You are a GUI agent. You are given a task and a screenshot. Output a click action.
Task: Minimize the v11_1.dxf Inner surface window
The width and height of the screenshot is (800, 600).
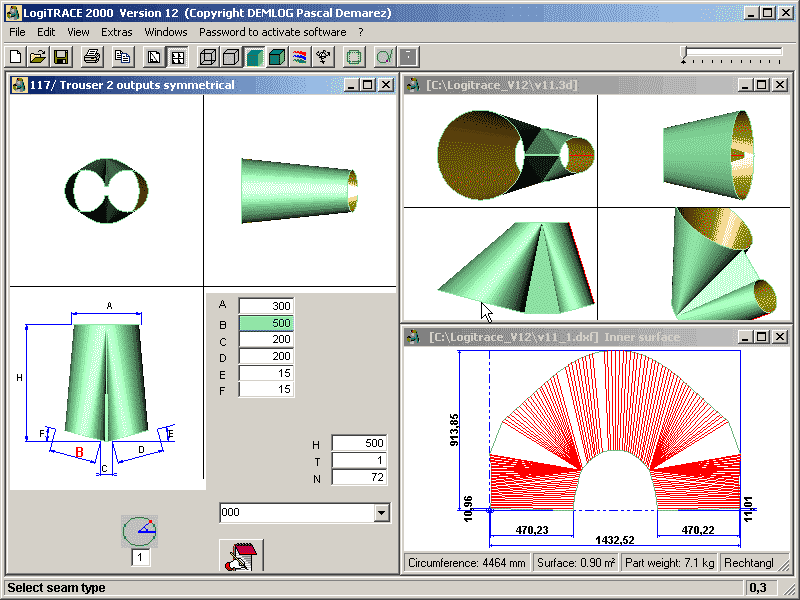click(745, 337)
